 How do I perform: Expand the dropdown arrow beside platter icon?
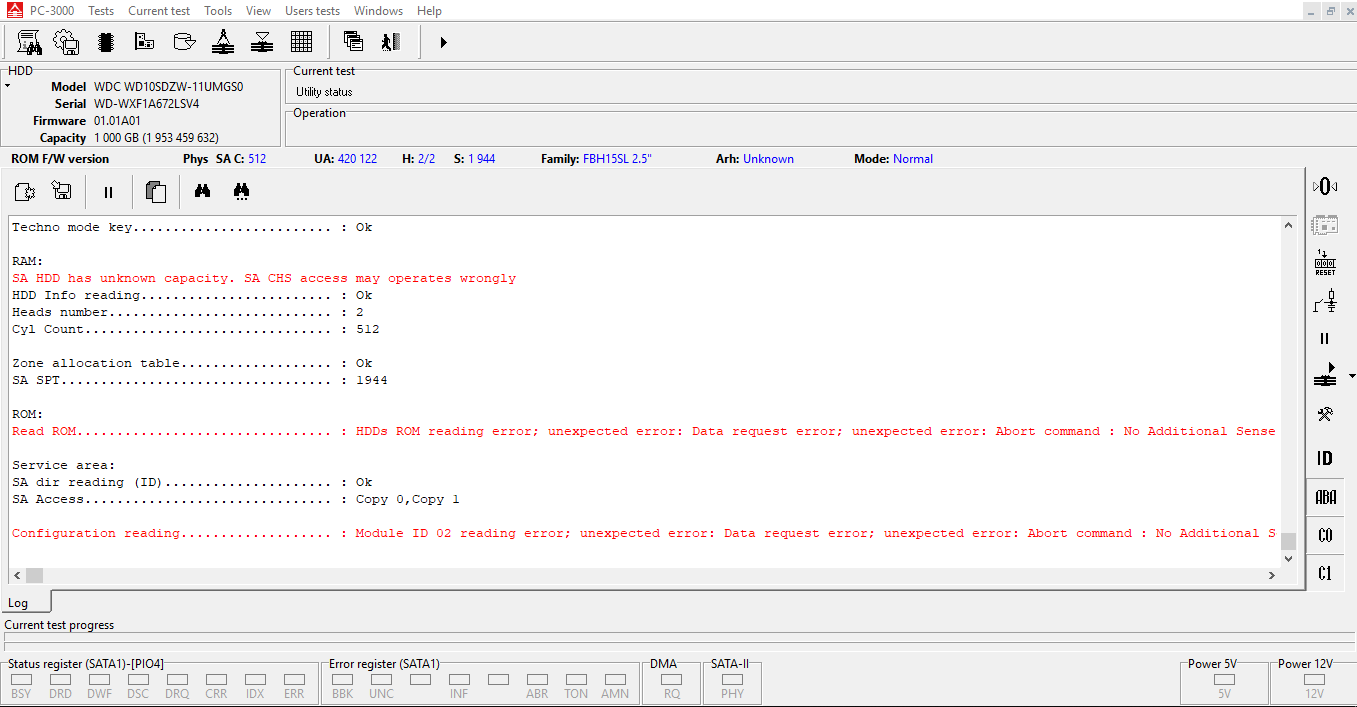(1352, 377)
